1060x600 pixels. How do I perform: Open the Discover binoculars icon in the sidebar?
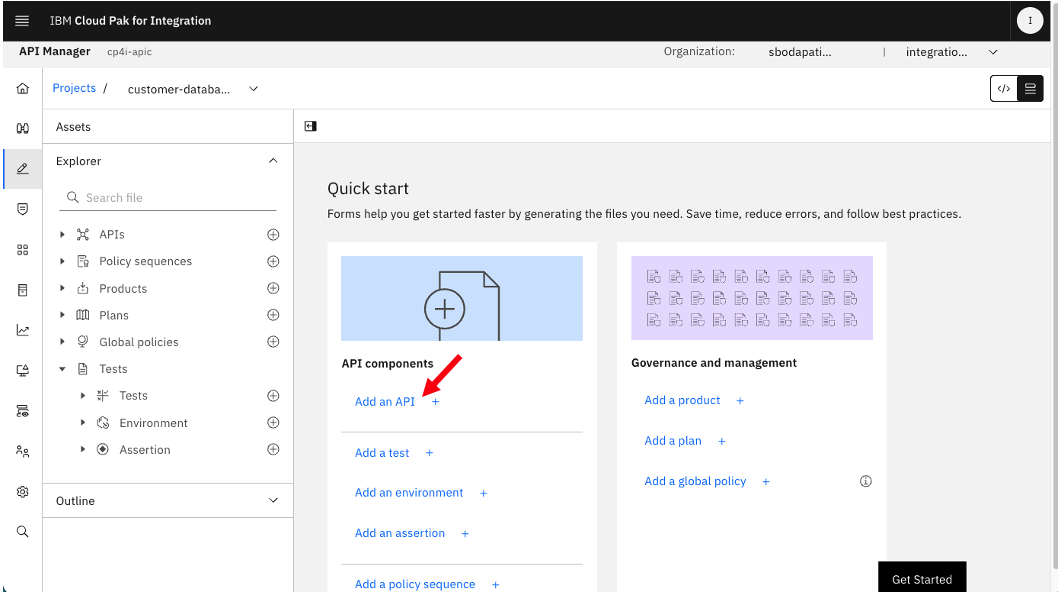(23, 128)
